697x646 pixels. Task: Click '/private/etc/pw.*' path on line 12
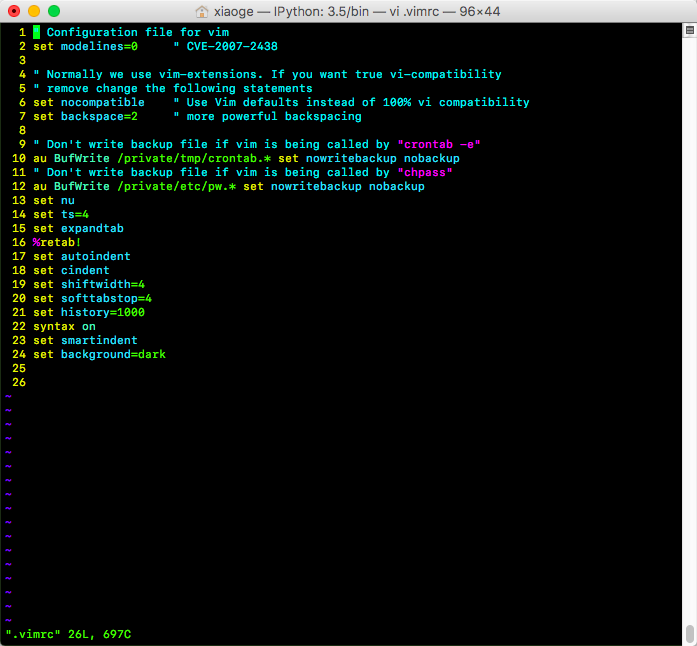point(176,186)
